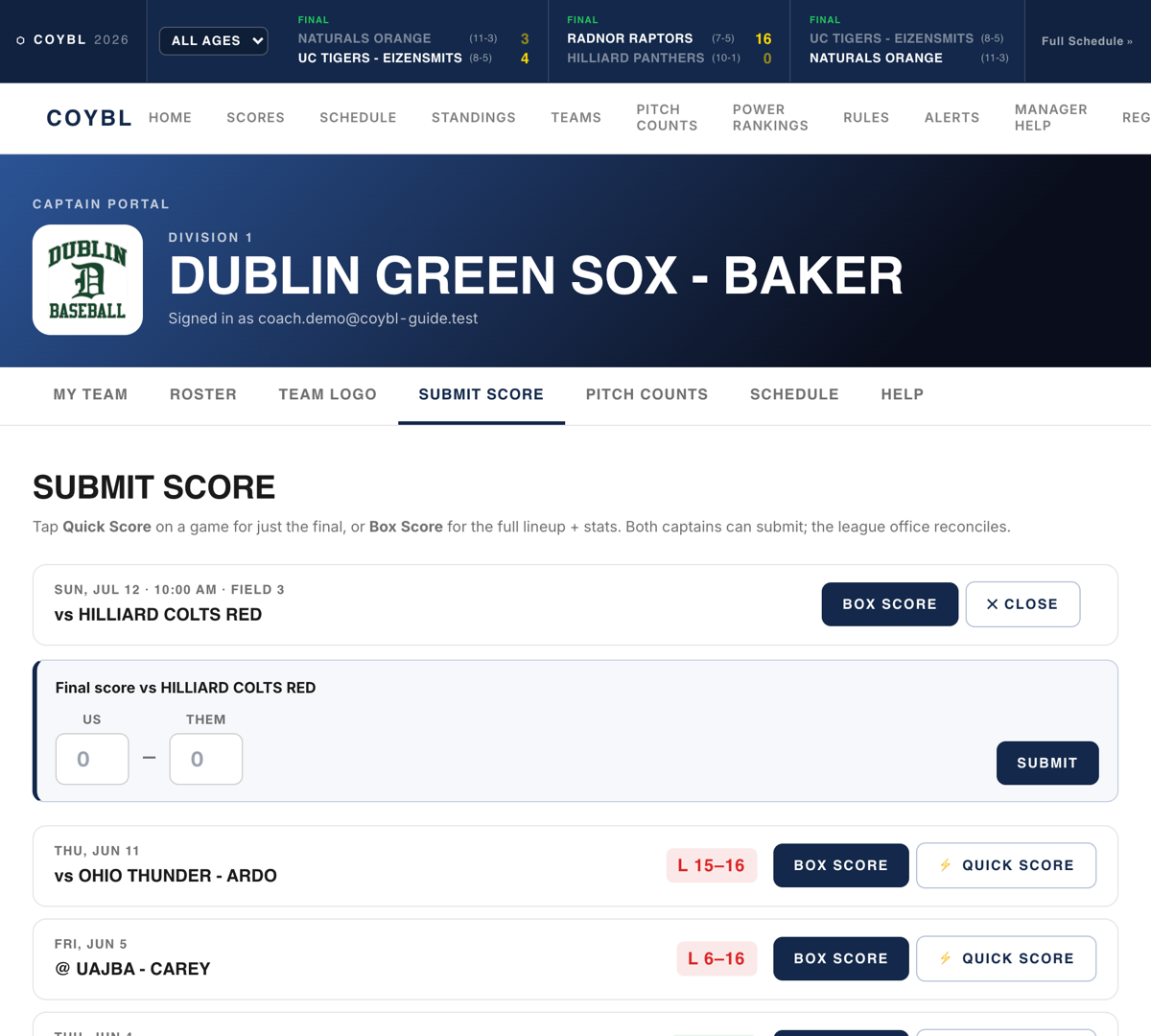
Task: Click the @ UAJBA - CAREY game title
Action: (x=132, y=969)
